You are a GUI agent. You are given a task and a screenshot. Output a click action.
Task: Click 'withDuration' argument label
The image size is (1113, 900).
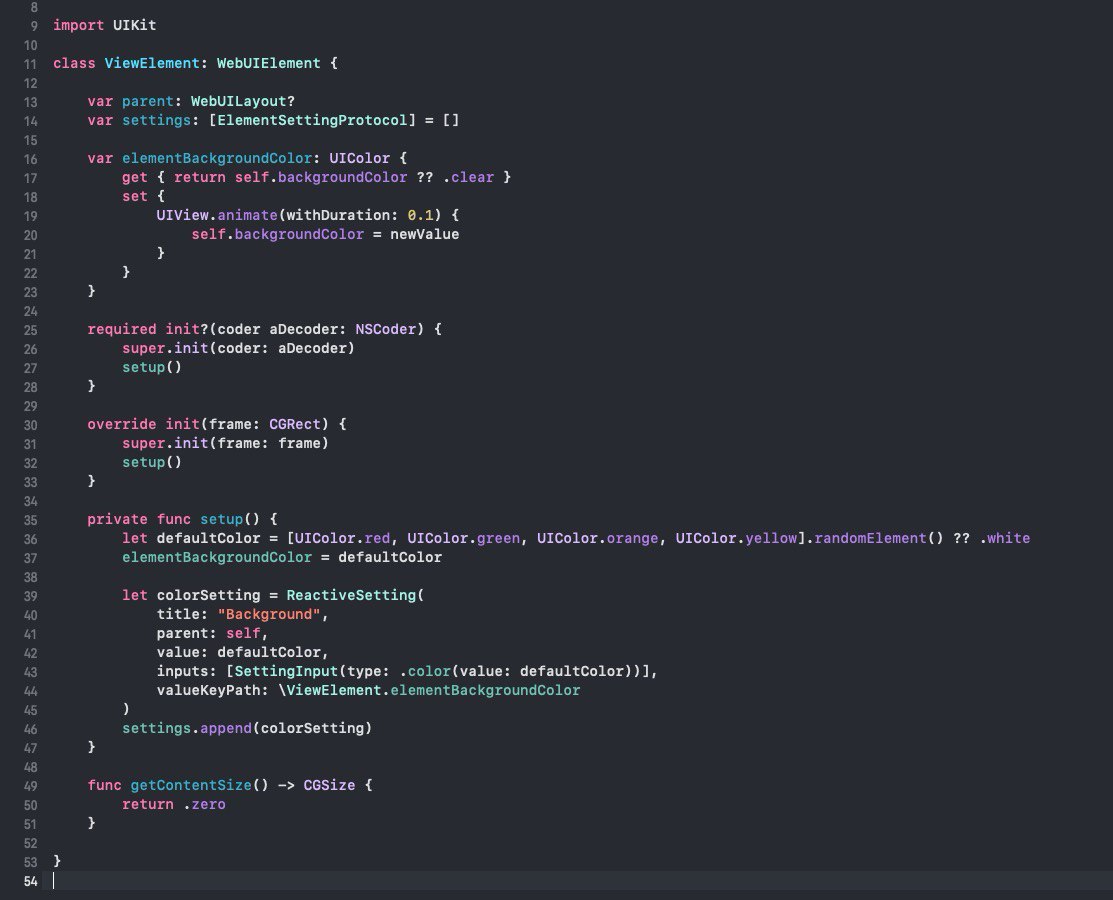(338, 215)
